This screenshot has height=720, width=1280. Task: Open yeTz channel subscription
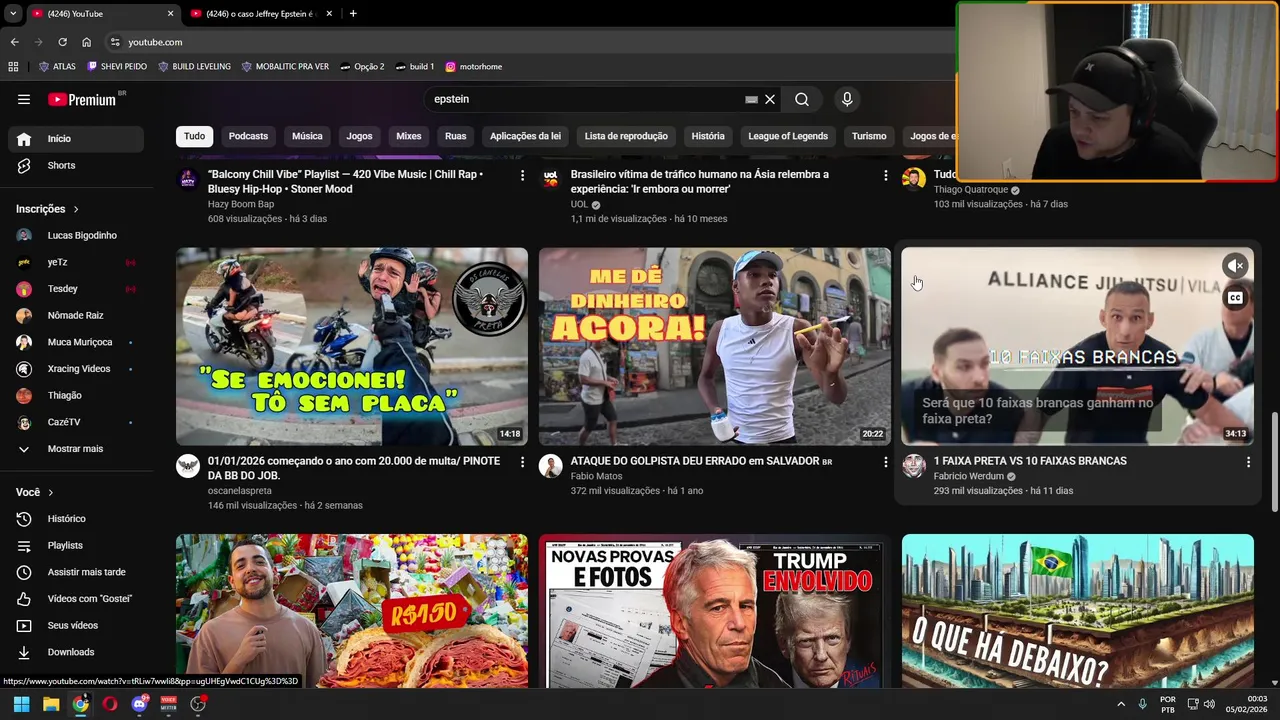[x=76, y=262]
